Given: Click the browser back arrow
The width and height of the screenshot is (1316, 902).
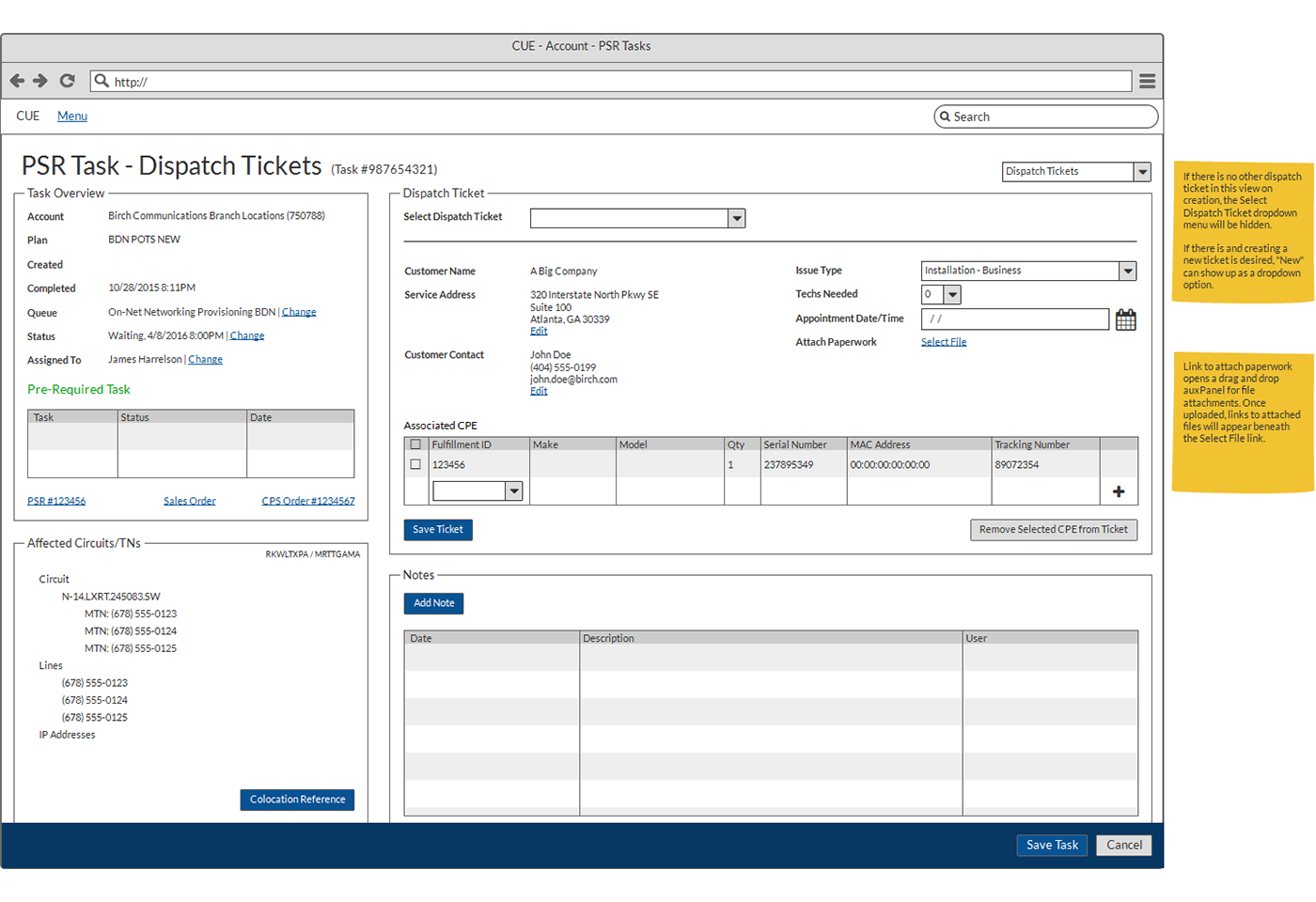Looking at the screenshot, I should pyautogui.click(x=17, y=81).
